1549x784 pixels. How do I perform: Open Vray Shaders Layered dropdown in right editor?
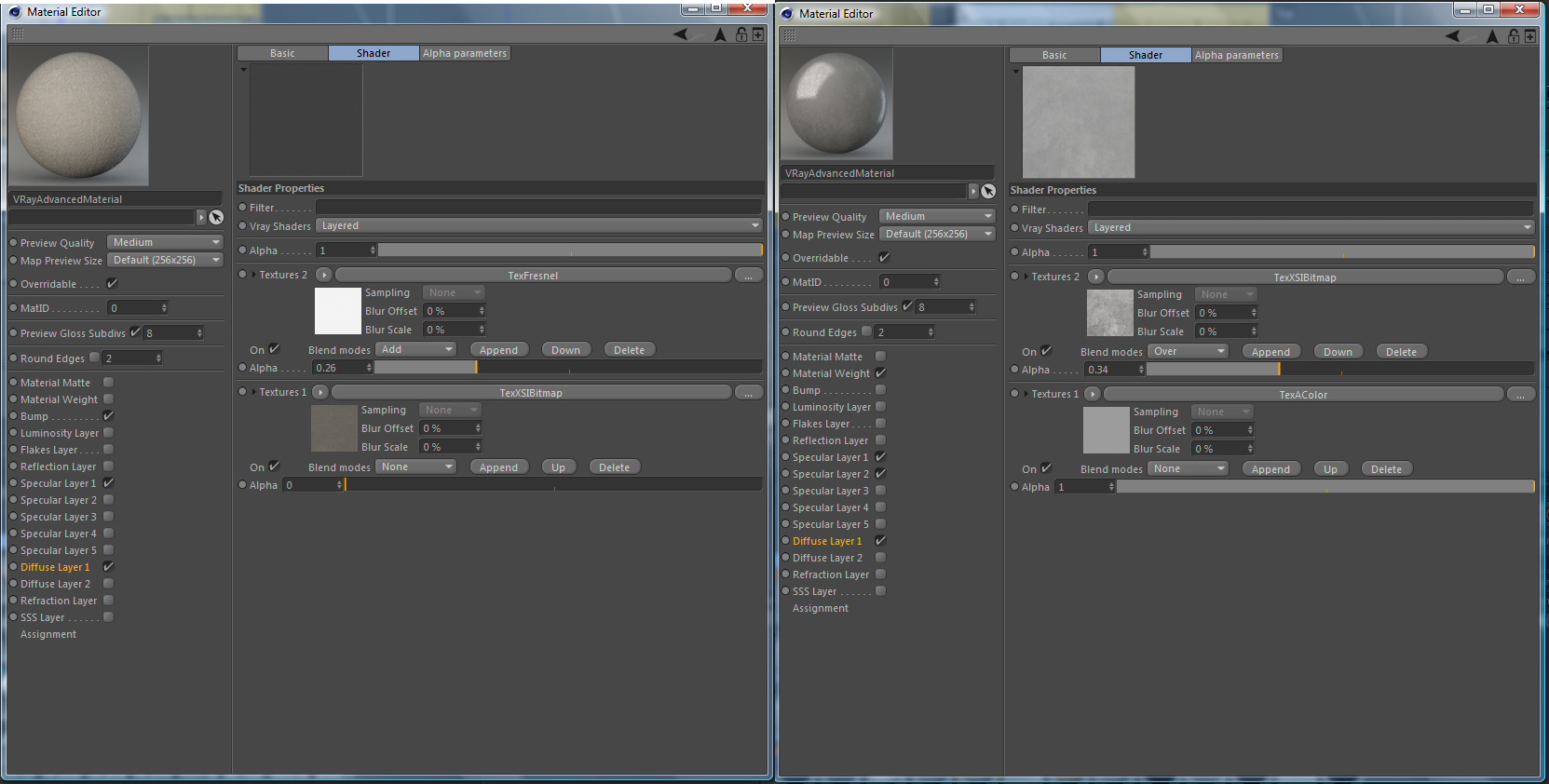click(x=1311, y=227)
